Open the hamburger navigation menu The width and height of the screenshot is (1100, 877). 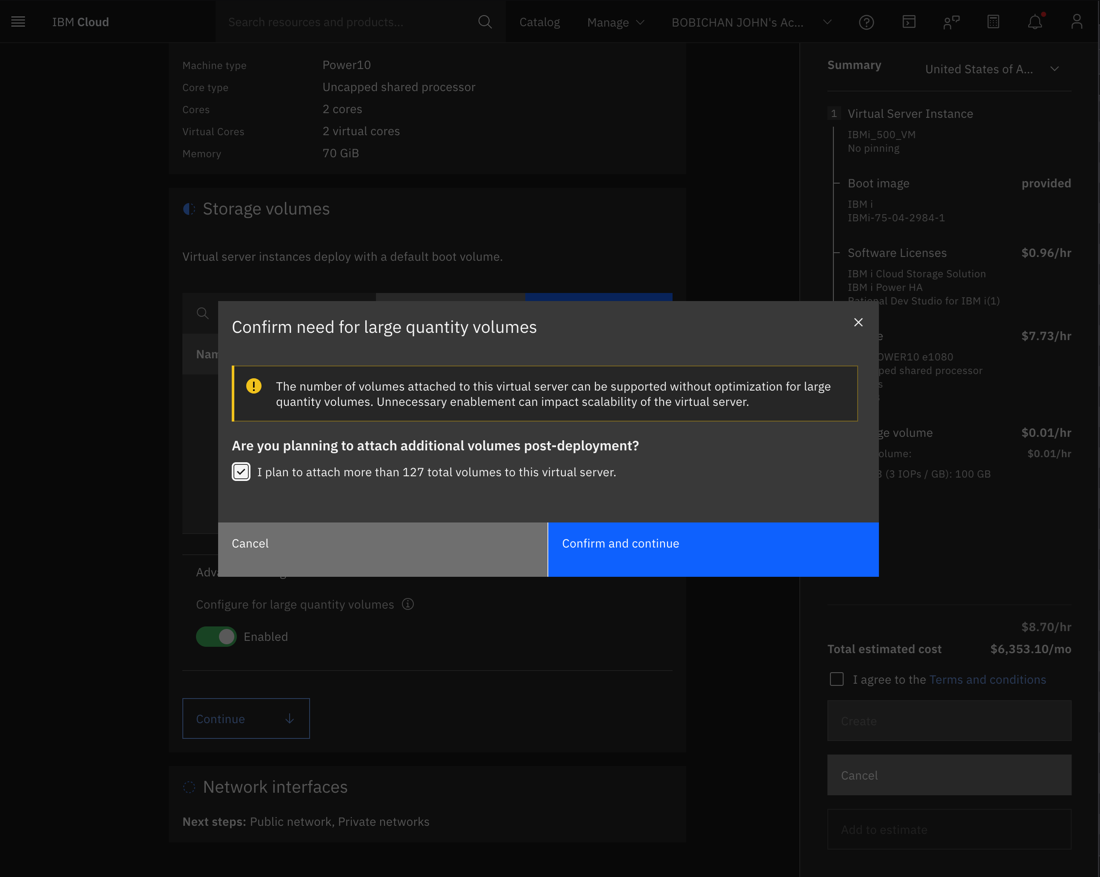click(18, 21)
